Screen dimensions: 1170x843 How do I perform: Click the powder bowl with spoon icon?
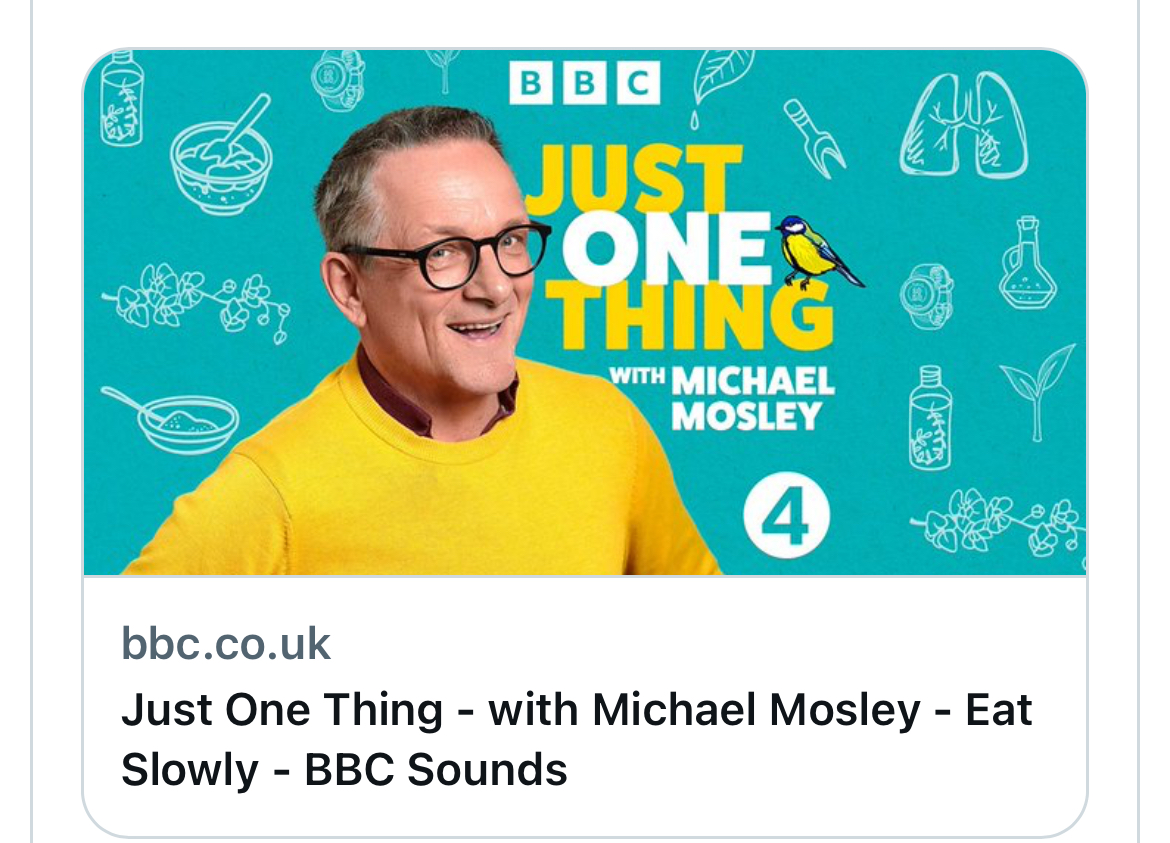click(172, 419)
